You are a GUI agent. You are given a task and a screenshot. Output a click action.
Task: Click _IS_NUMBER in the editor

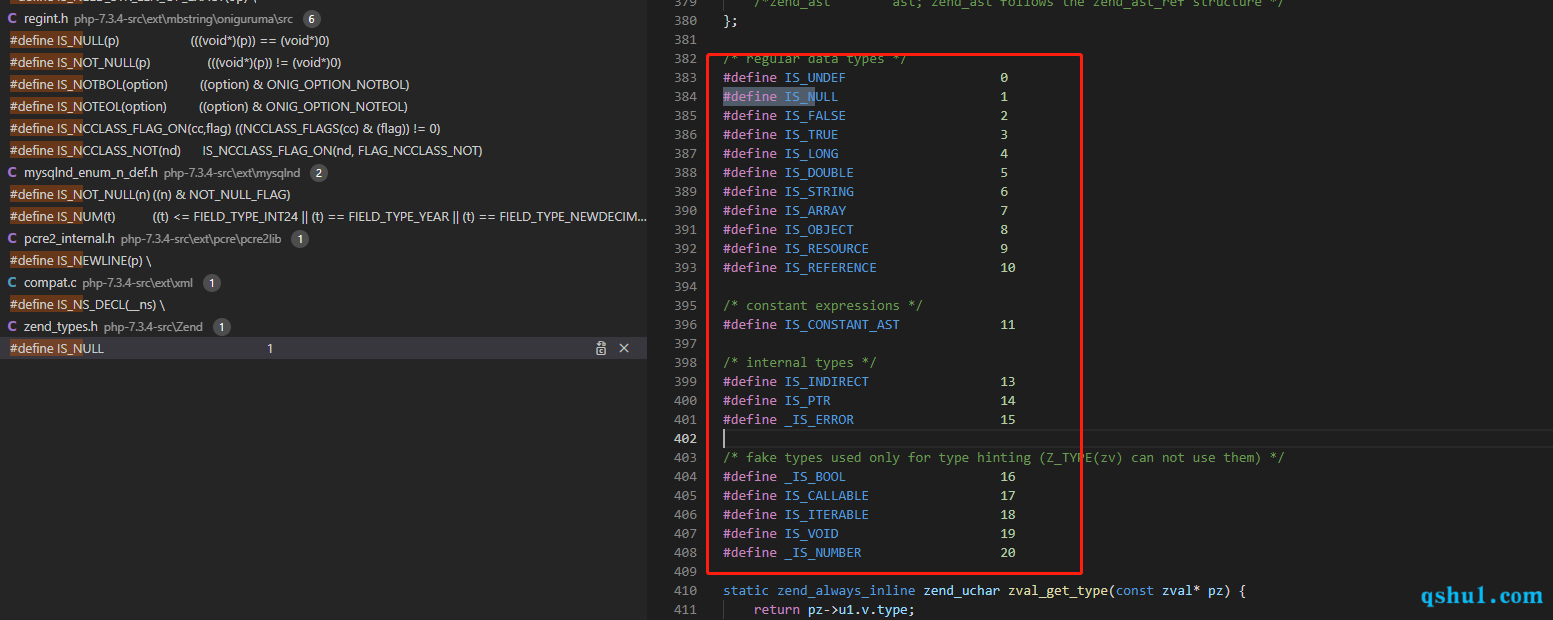point(823,553)
